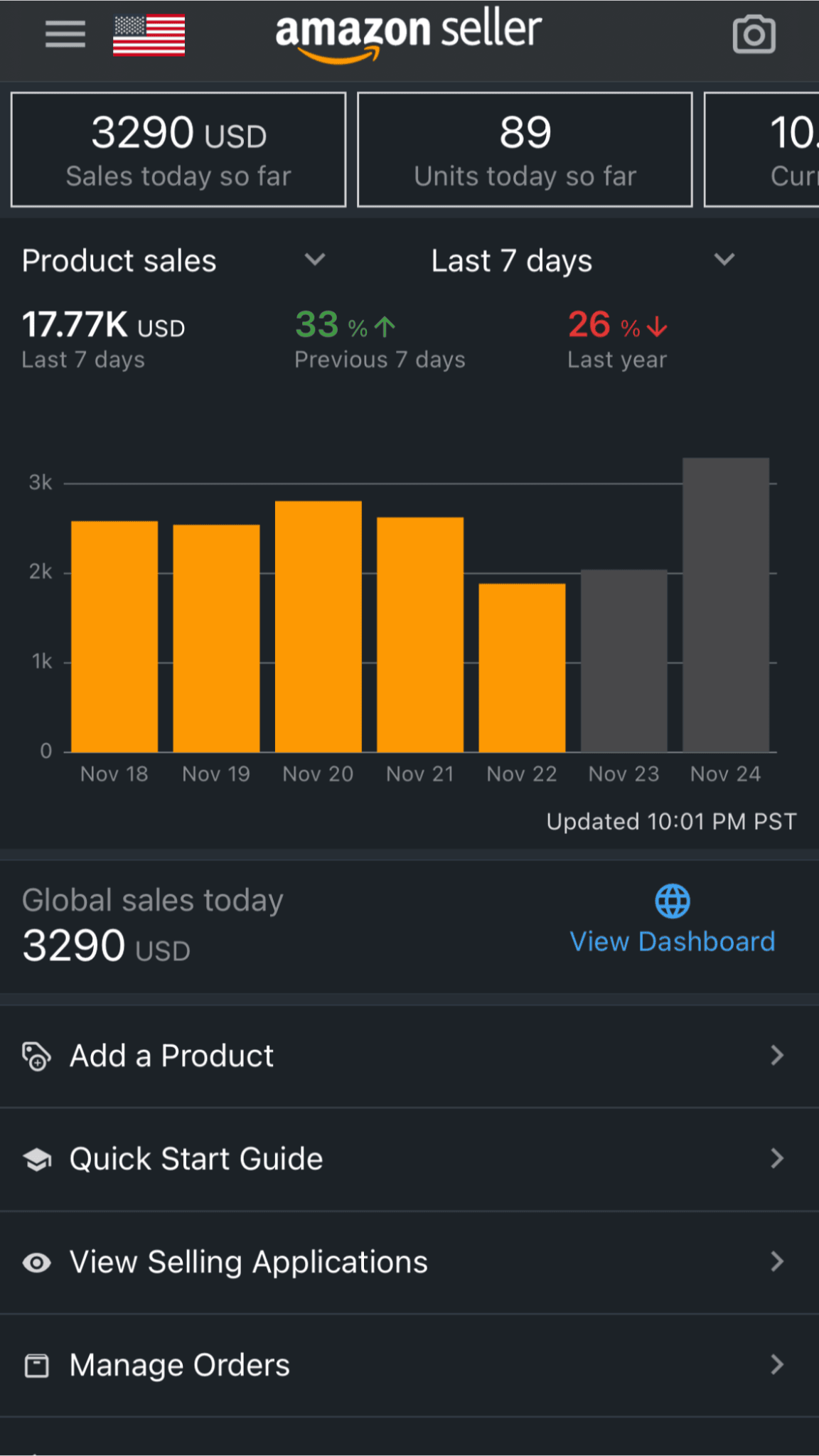Tap the globe icon above View Dashboard
This screenshot has width=819, height=1456.
(x=672, y=901)
